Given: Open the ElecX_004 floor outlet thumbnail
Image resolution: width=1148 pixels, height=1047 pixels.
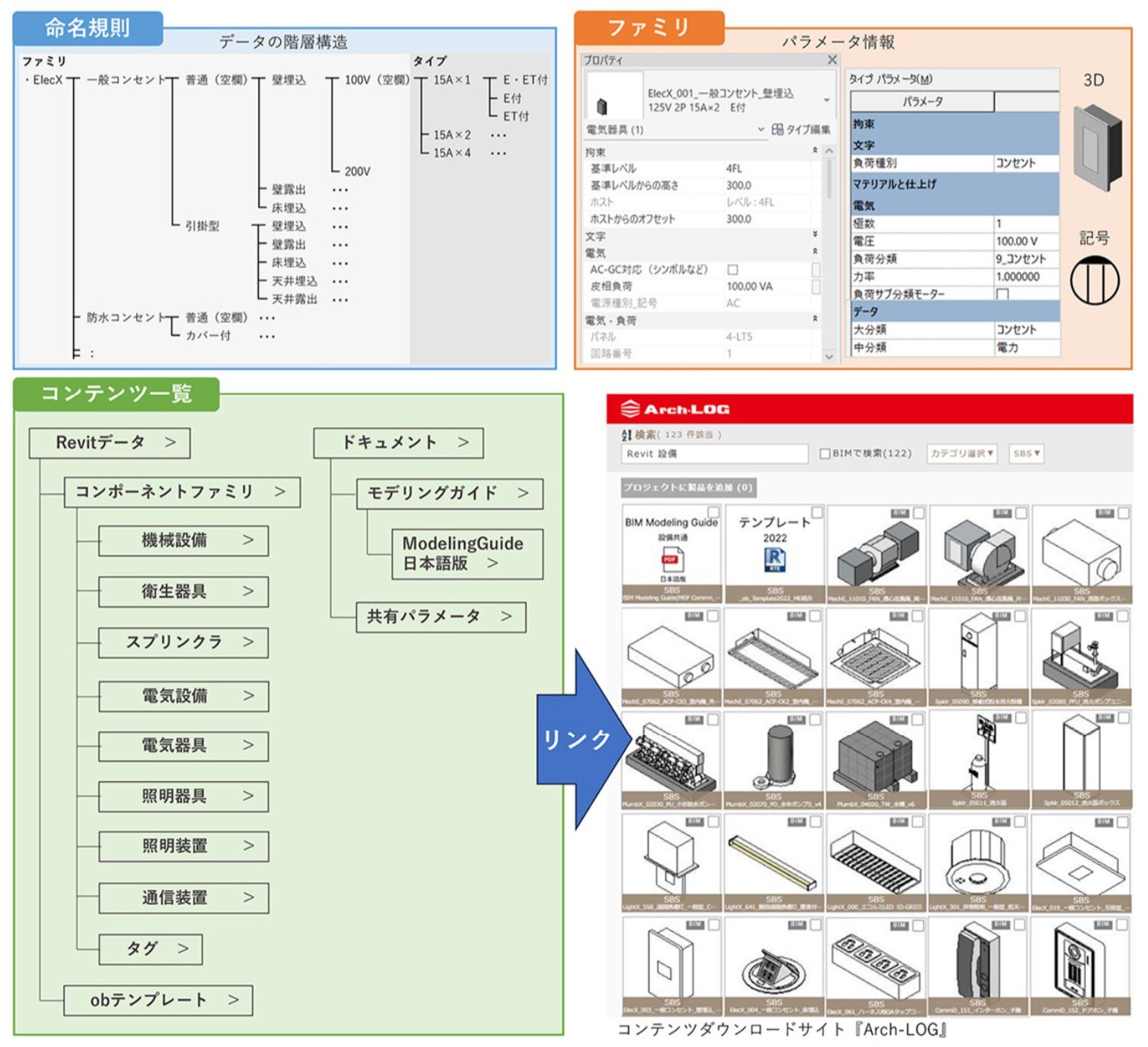Looking at the screenshot, I should [774, 966].
